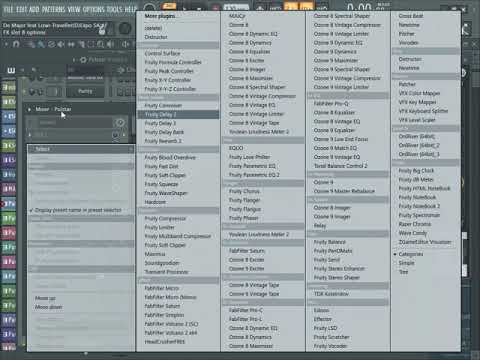Select FabFilter Pro-L plugin
This screenshot has height=360, width=480.
coord(245,319)
